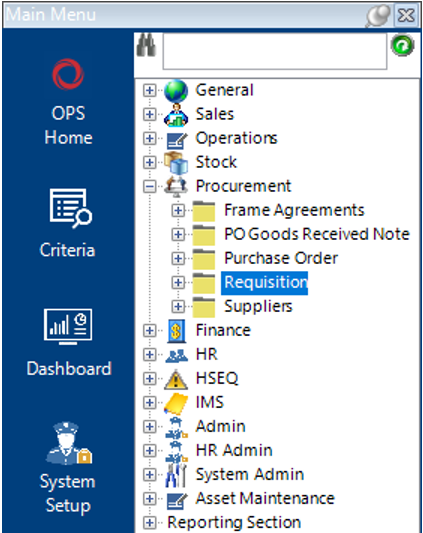423x533 pixels.
Task: Click the Admin node icon
Action: click(176, 428)
